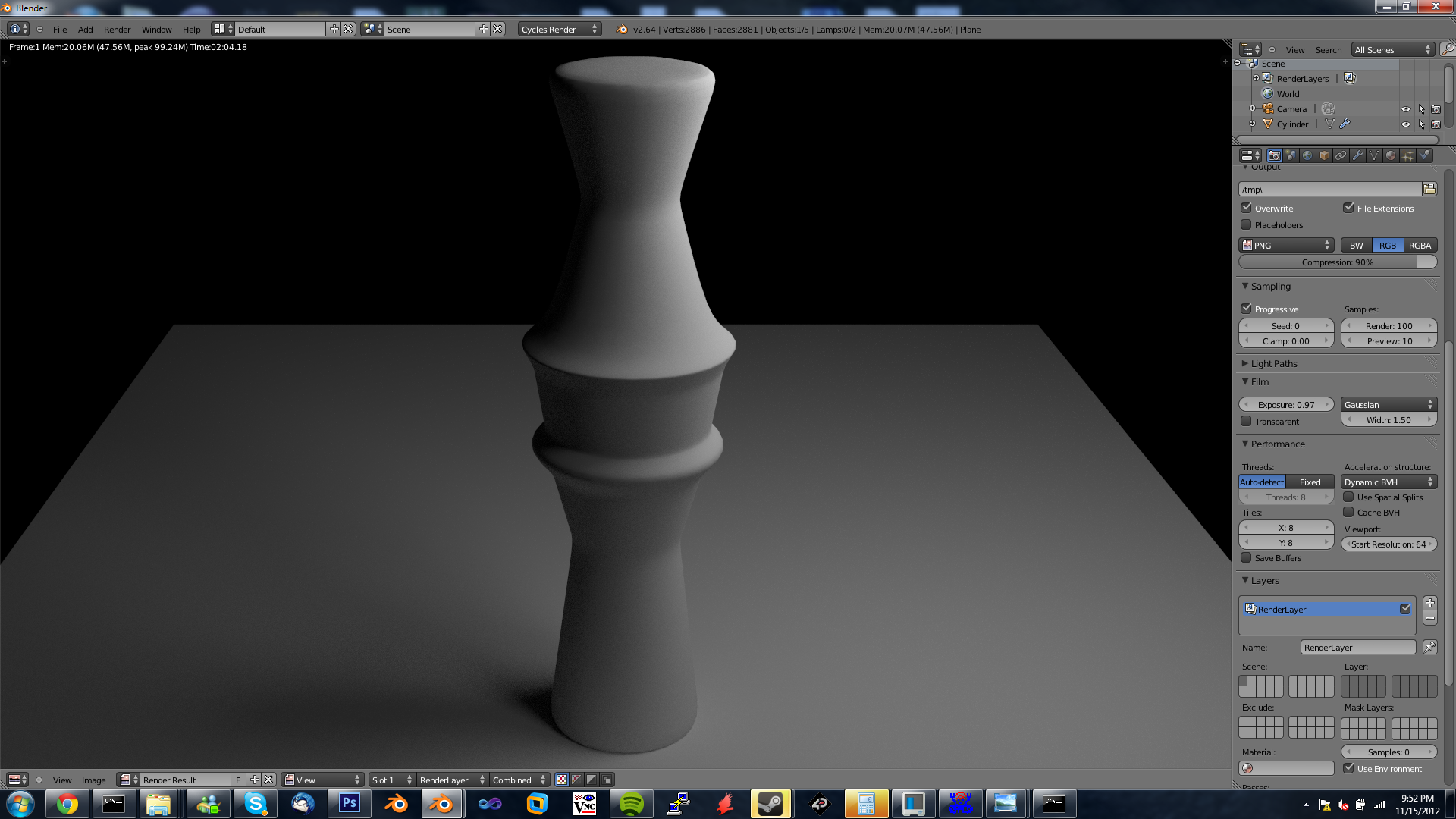Open the Render menu
The height and width of the screenshot is (819, 1456).
pyautogui.click(x=116, y=28)
